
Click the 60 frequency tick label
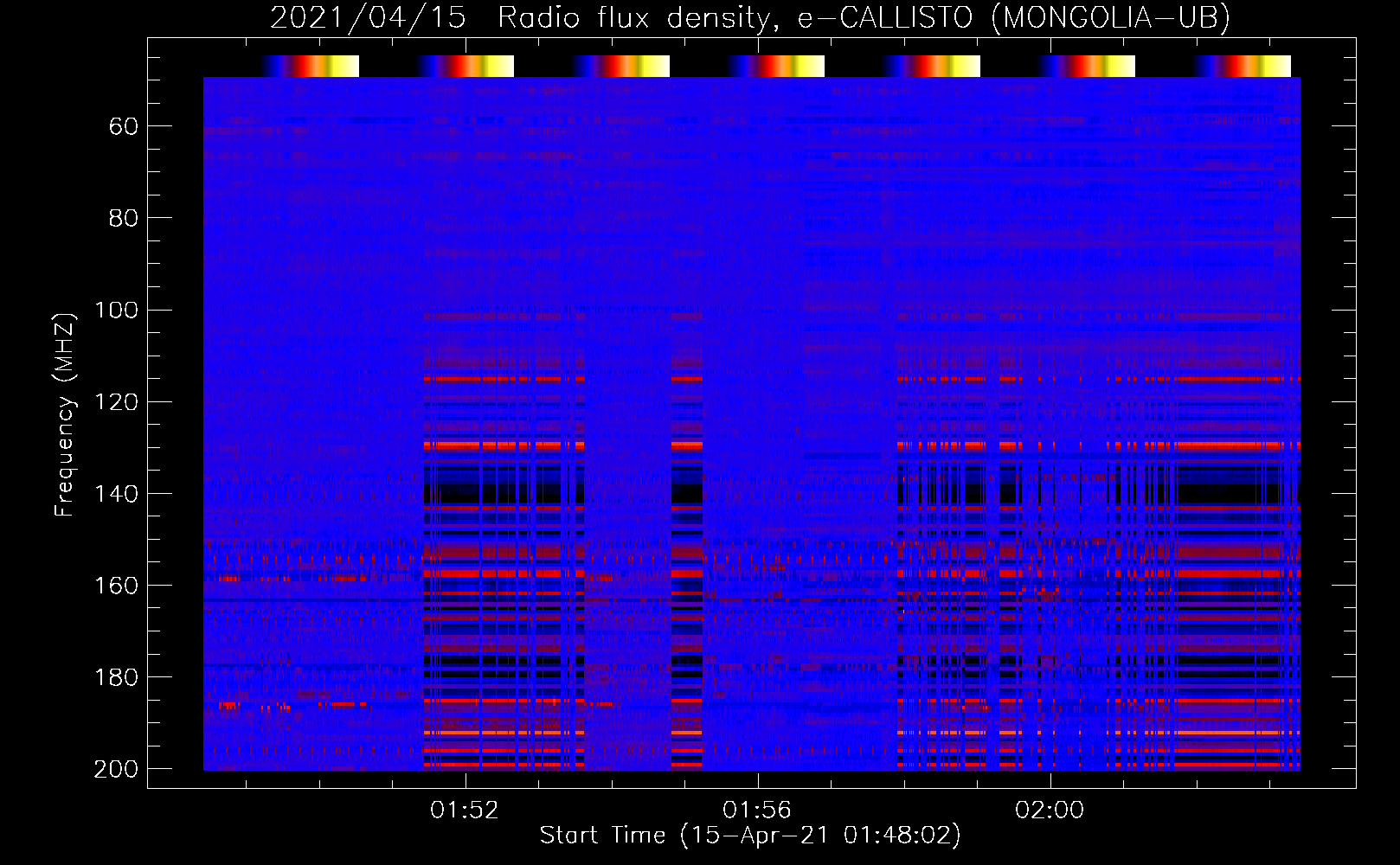pos(124,126)
